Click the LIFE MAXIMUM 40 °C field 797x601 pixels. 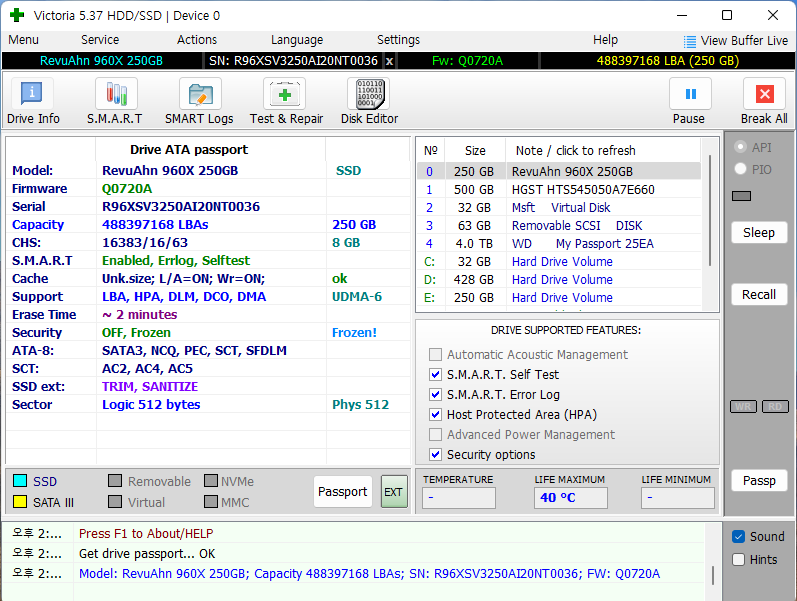pyautogui.click(x=570, y=498)
